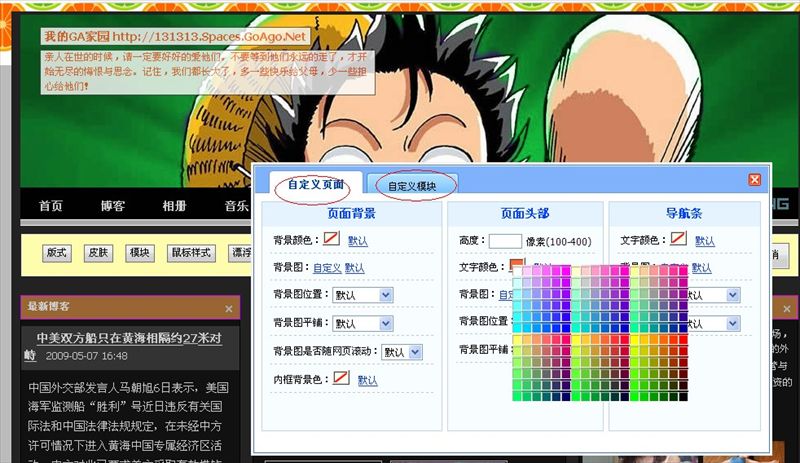Open 背景图是否随网页滚动 dropdown

pyautogui.click(x=402, y=352)
